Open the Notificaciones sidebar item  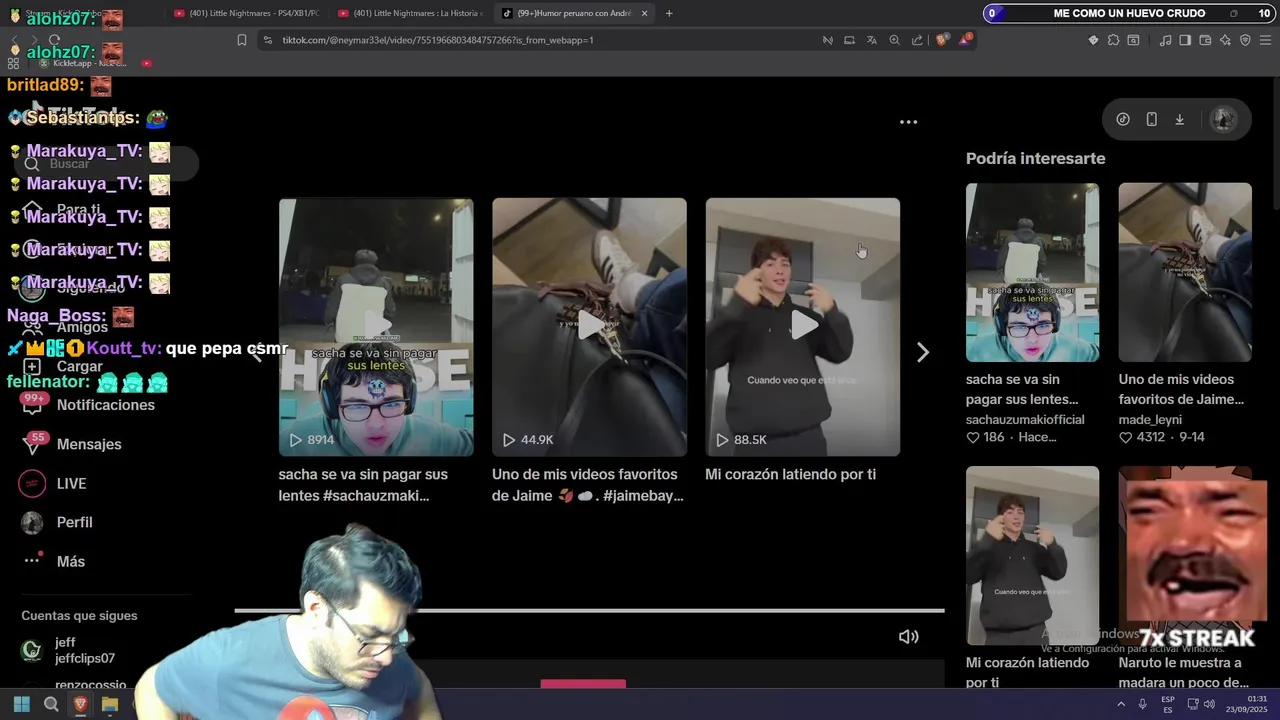(x=90, y=405)
